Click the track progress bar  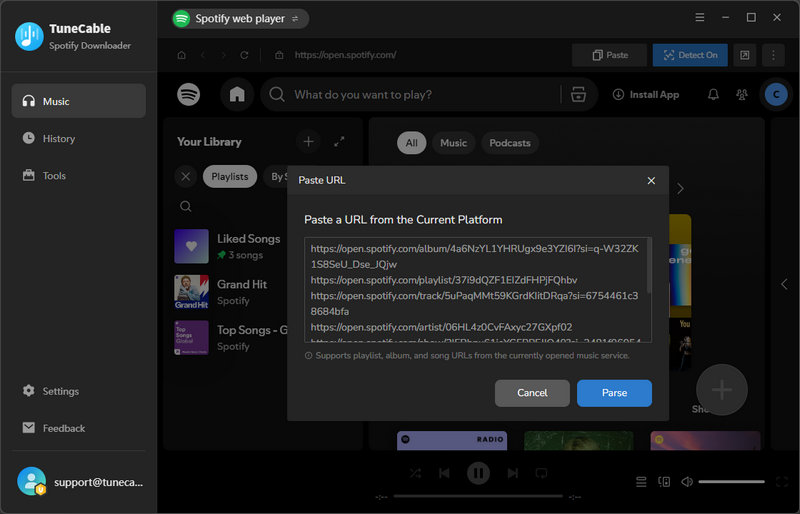[478, 496]
